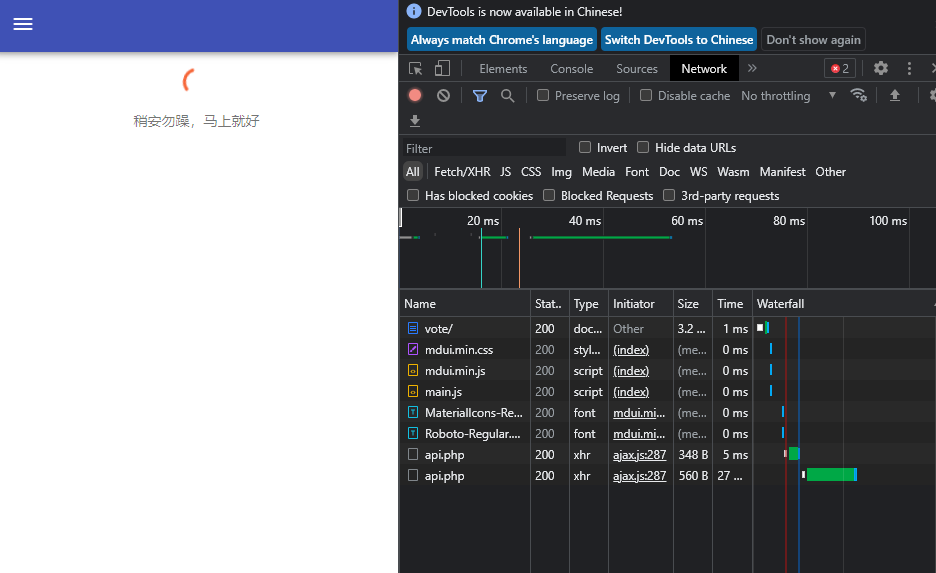
Task: Click Switch DevTools to Chinese button
Action: 679,39
